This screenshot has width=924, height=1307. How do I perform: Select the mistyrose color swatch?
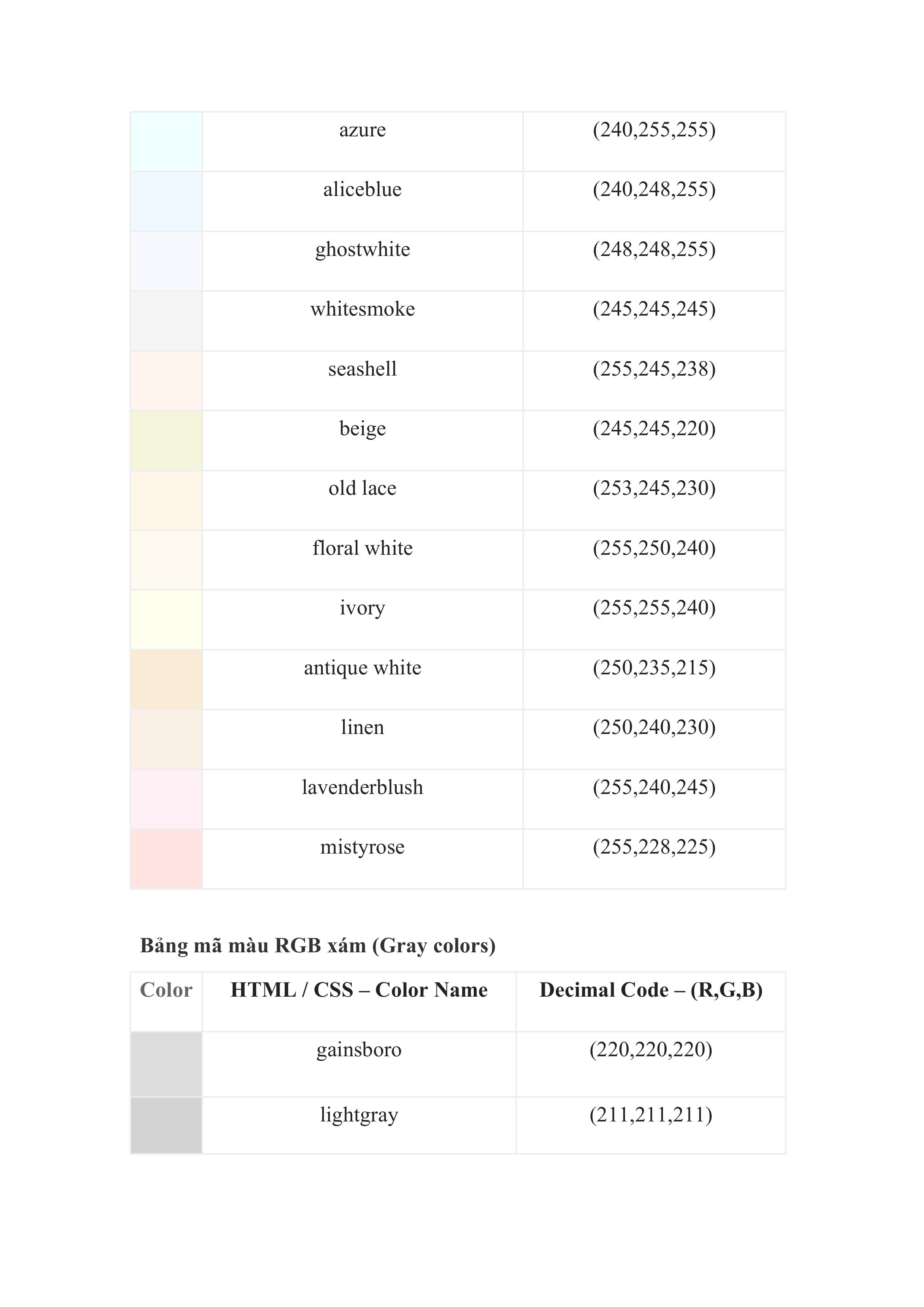click(166, 859)
